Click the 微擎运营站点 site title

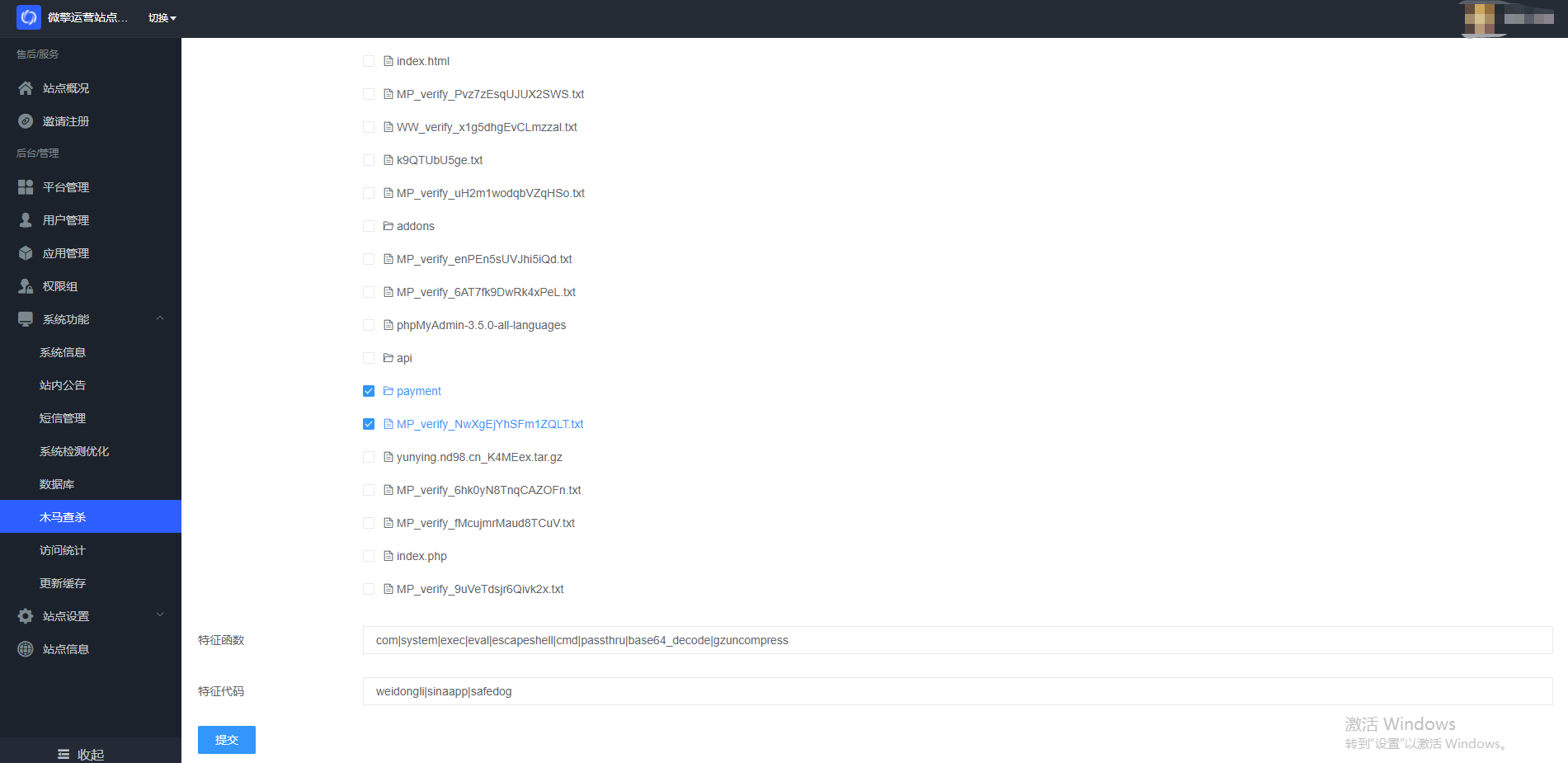87,17
